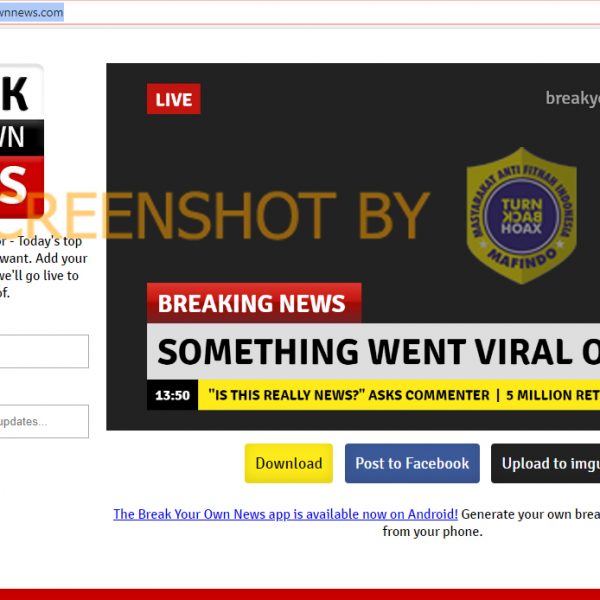Click the black middle block of the logo
The height and width of the screenshot is (600, 600).
click(21, 137)
